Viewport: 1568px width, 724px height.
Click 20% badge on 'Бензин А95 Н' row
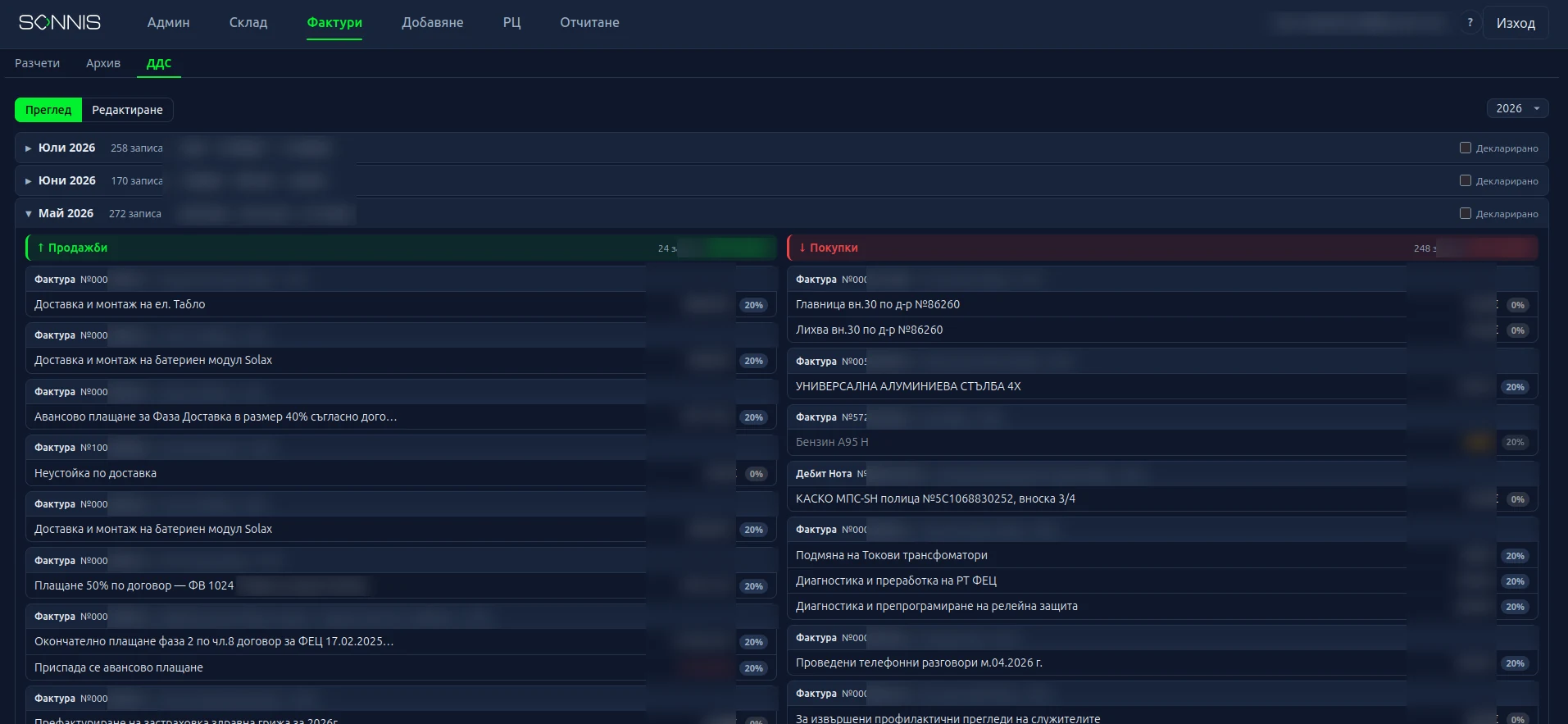(1516, 443)
